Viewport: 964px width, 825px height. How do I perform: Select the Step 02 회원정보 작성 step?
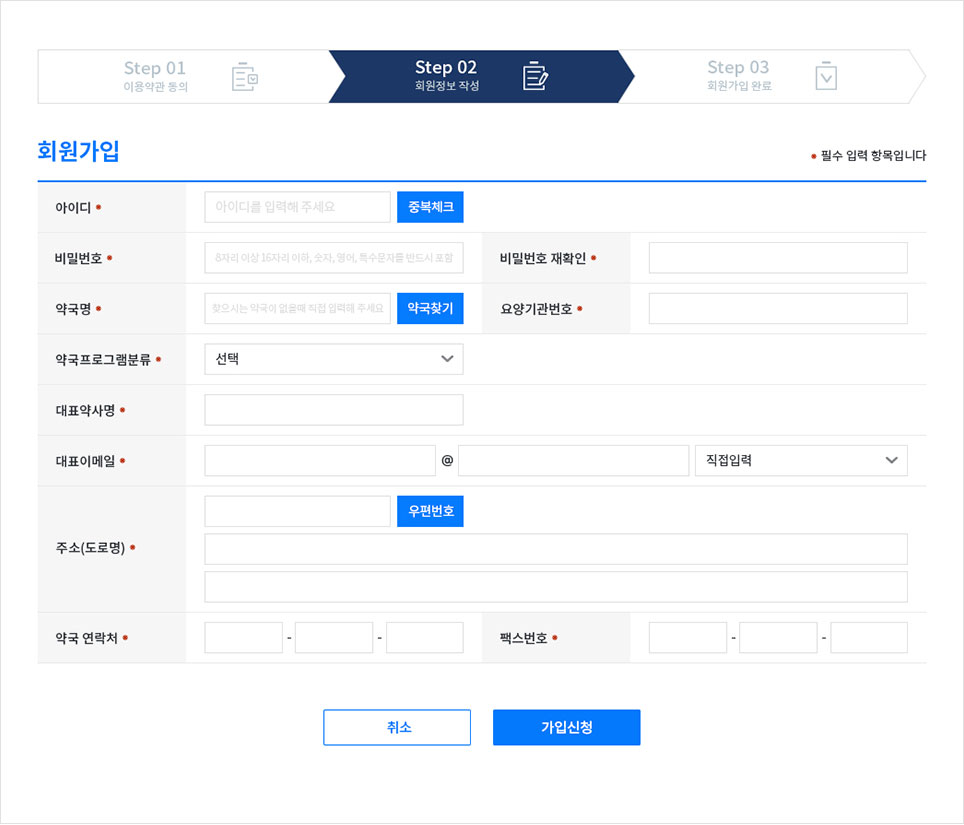point(445,75)
